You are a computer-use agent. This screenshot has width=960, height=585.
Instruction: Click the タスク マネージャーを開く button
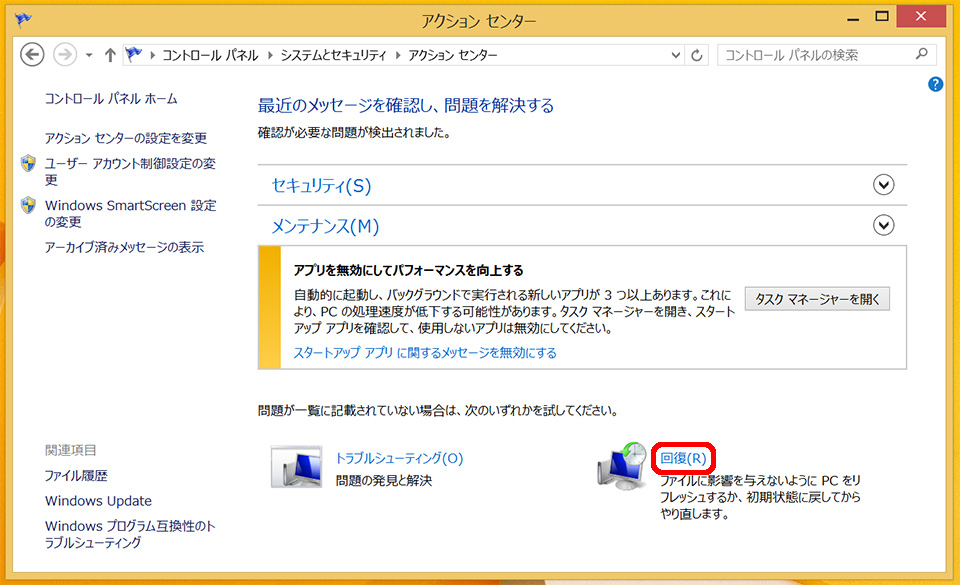(817, 299)
